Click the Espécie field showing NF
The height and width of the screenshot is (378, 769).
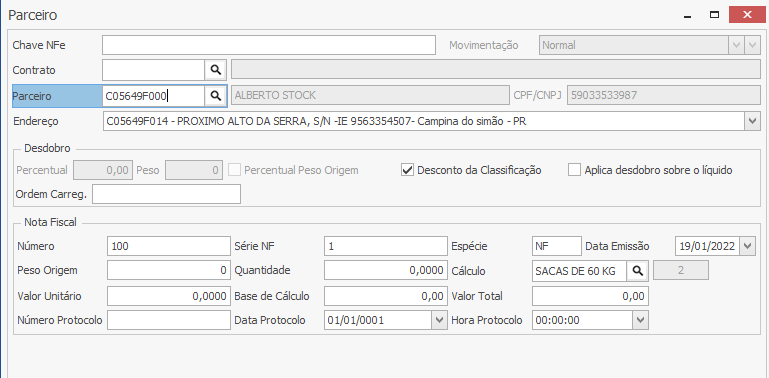click(x=556, y=246)
